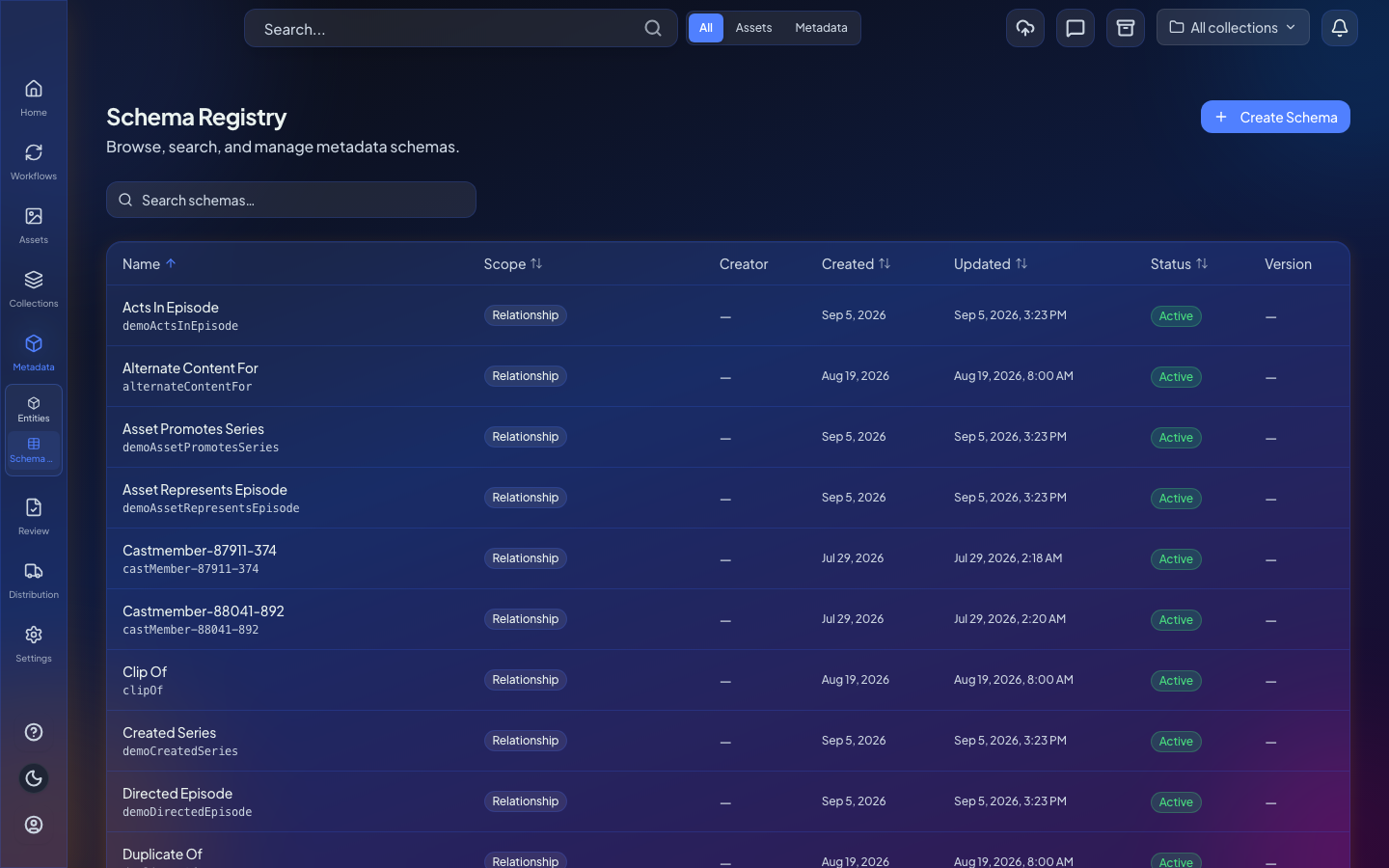Click the castMember-88041-892 identifier text
Viewport: 1389px width, 868px height.
tap(191, 630)
